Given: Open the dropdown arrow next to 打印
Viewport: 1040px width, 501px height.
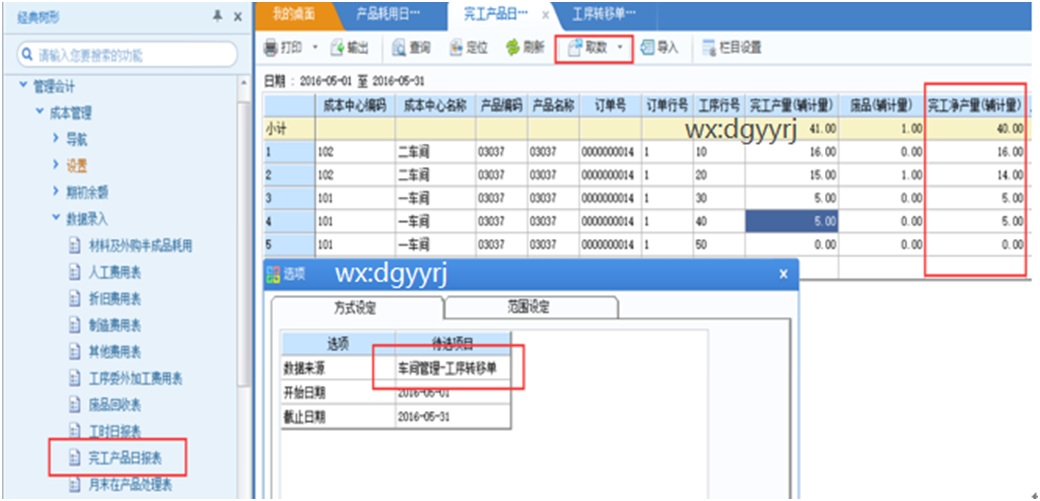Looking at the screenshot, I should 315,48.
